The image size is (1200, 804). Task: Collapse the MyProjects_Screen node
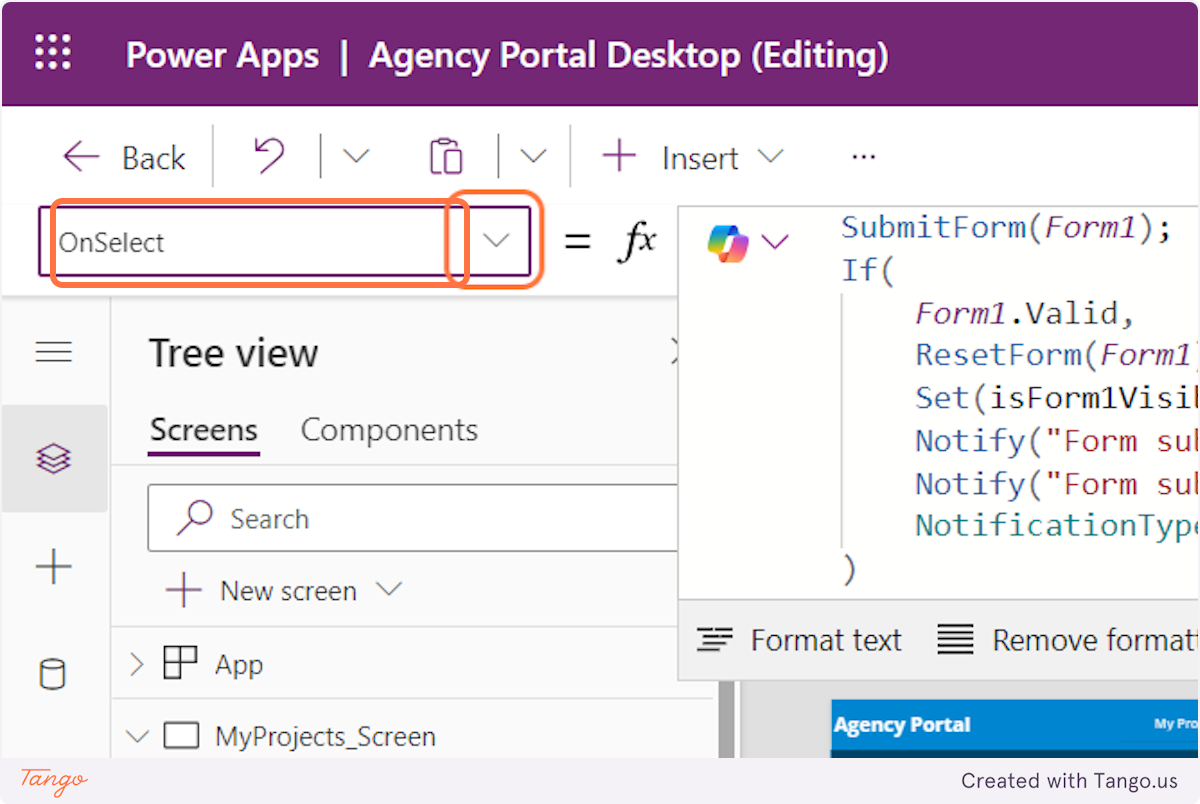click(137, 737)
